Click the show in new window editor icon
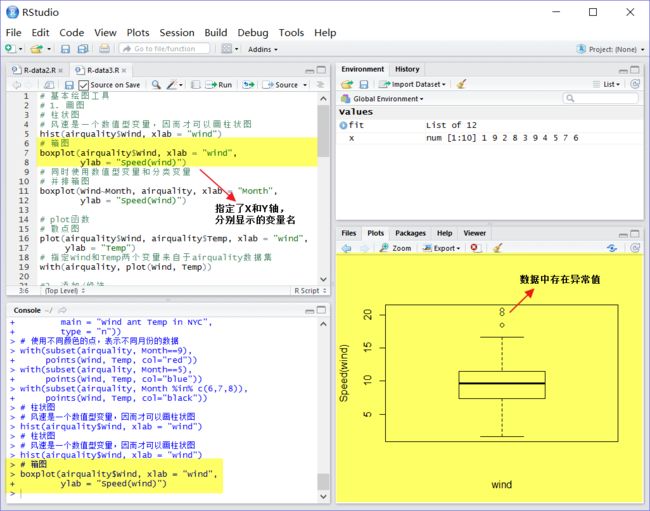 tap(49, 85)
